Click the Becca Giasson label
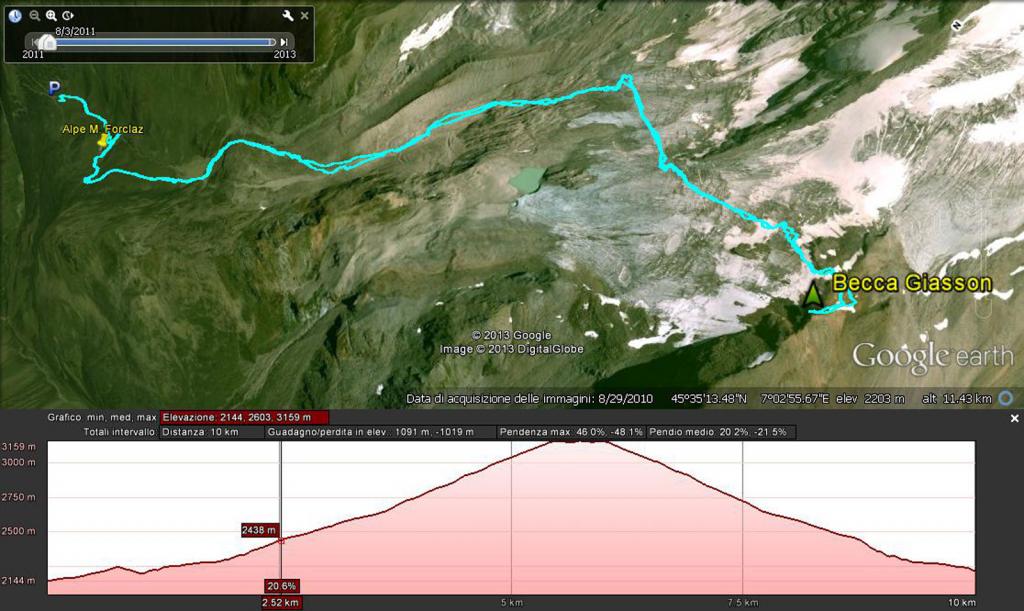This screenshot has height=611, width=1024. (912, 283)
